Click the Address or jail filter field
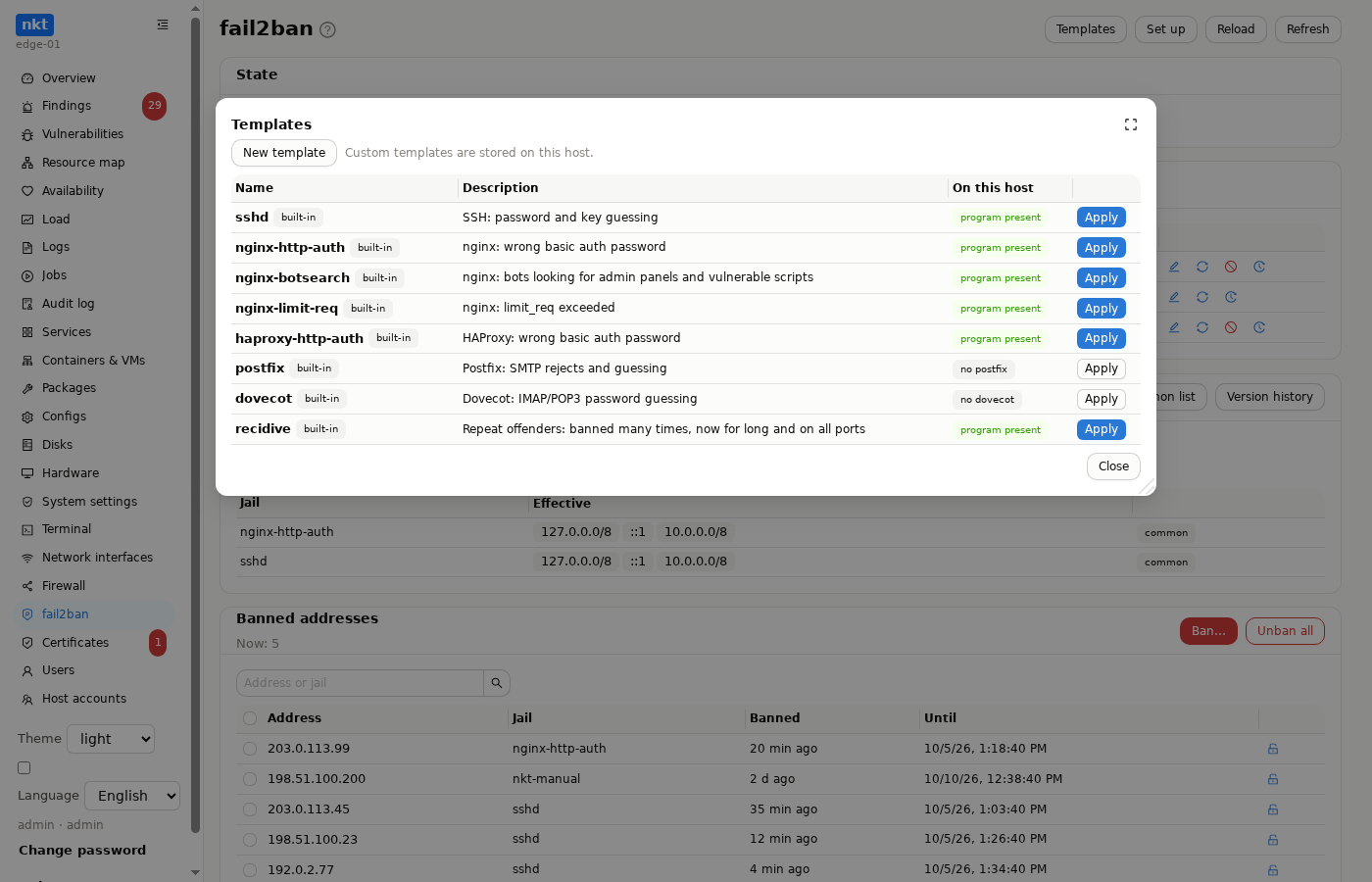 click(360, 683)
